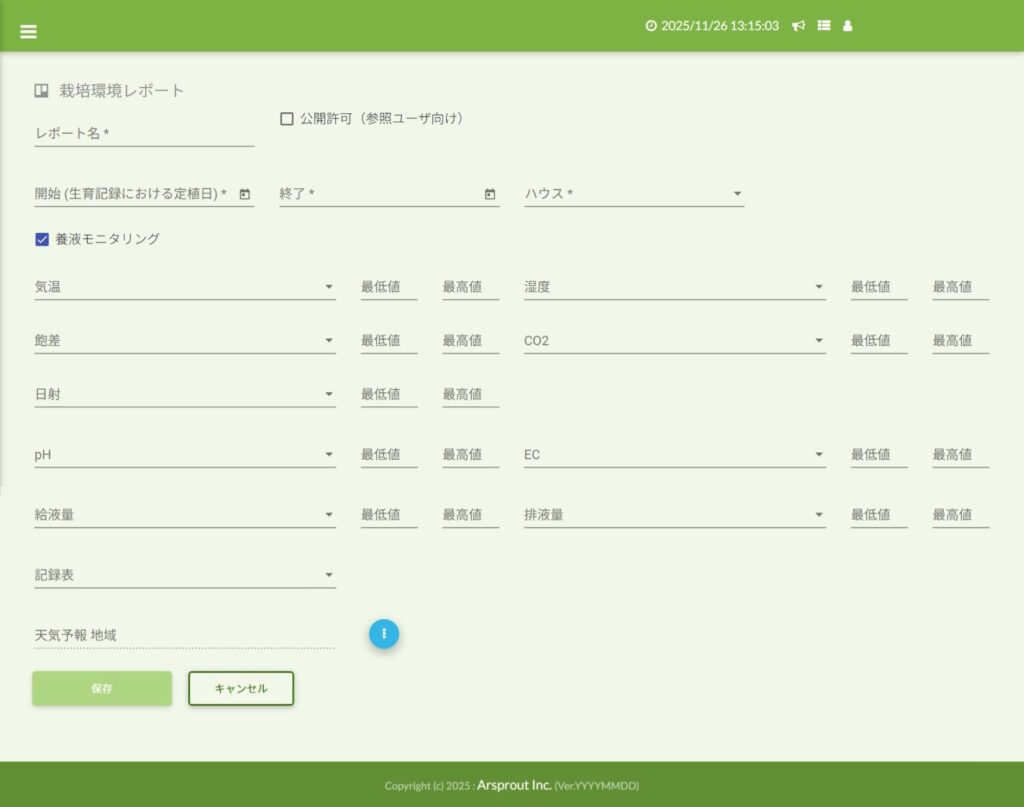The width and height of the screenshot is (1024, 807).
Task: Open the end date calendar picker
Action: 490,194
